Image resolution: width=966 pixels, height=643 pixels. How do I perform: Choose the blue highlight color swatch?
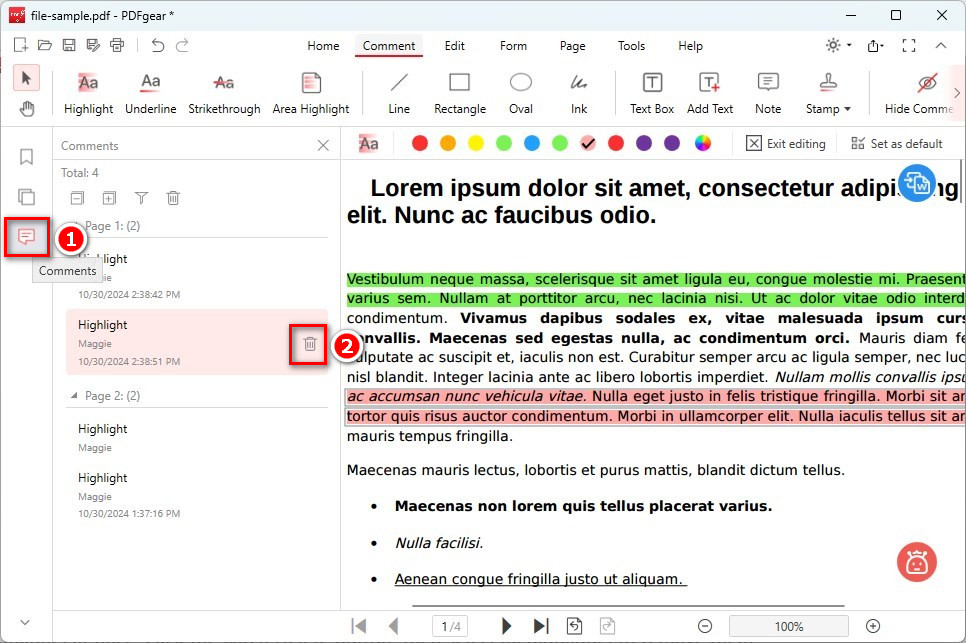click(x=532, y=143)
